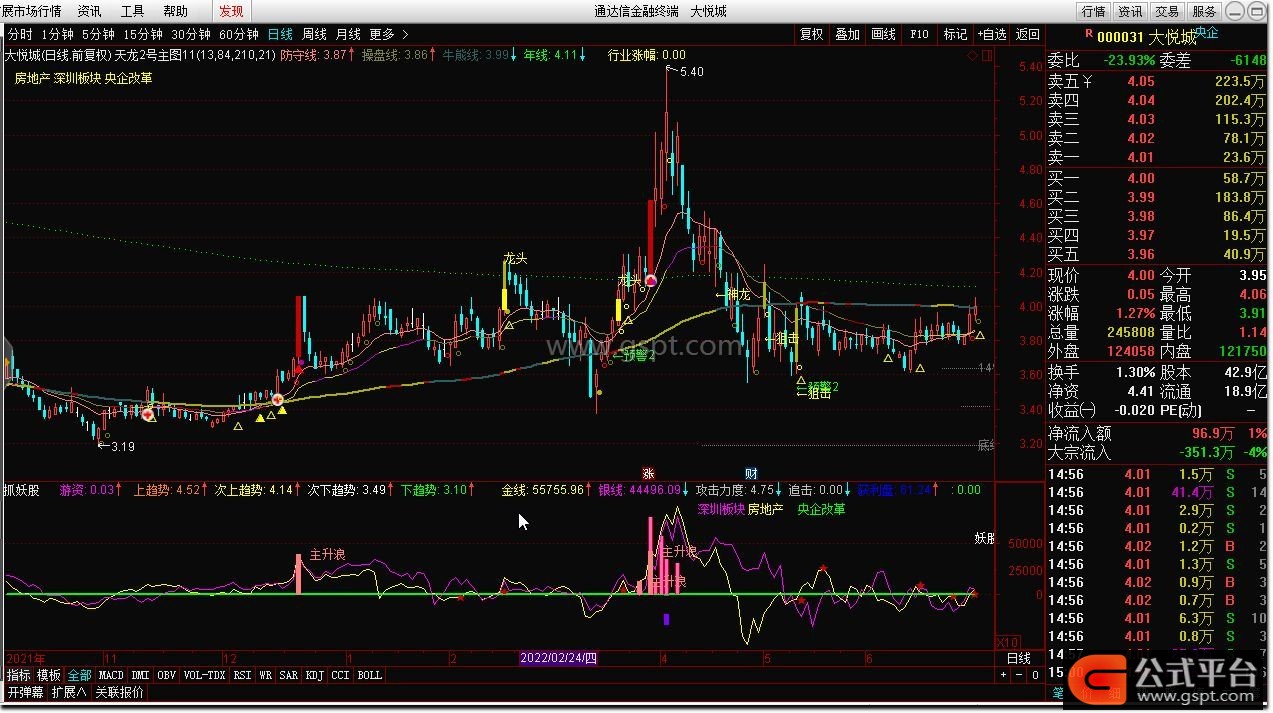Screen dimensions: 1273x713
Task: Select the 日线 period tab
Action: click(x=280, y=34)
